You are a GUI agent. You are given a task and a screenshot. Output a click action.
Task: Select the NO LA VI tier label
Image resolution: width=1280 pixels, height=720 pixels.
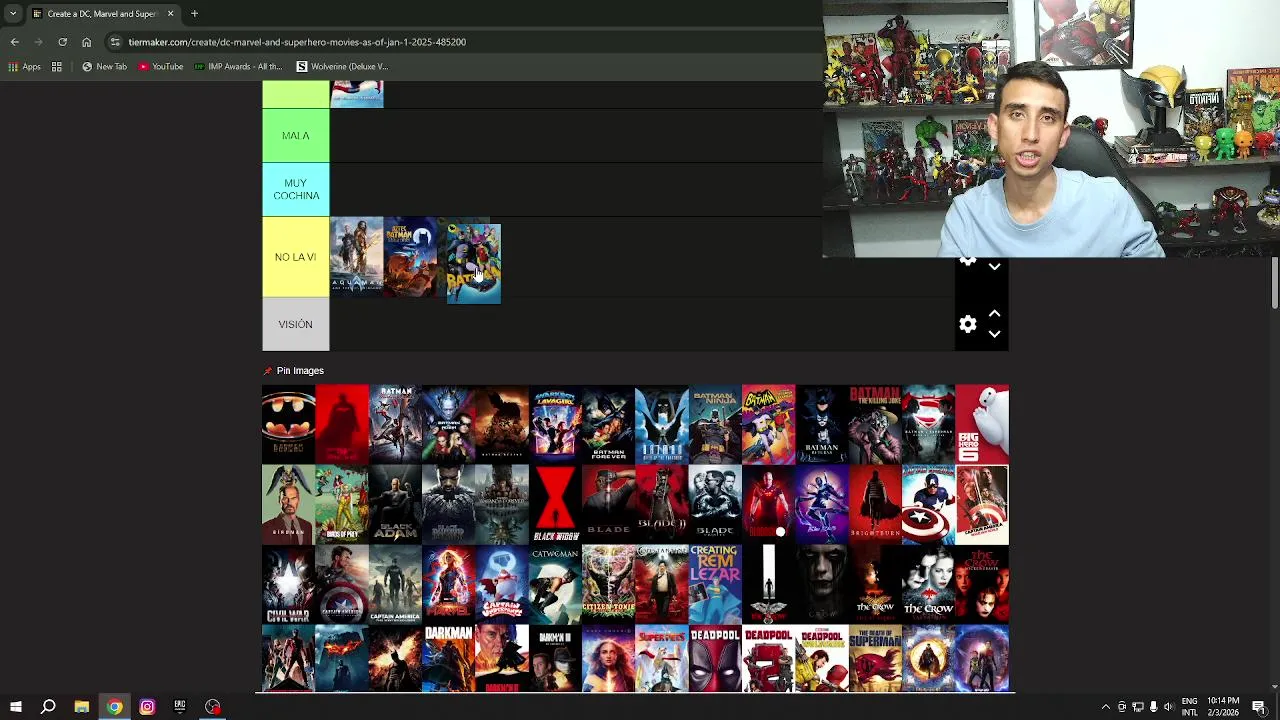coord(295,257)
